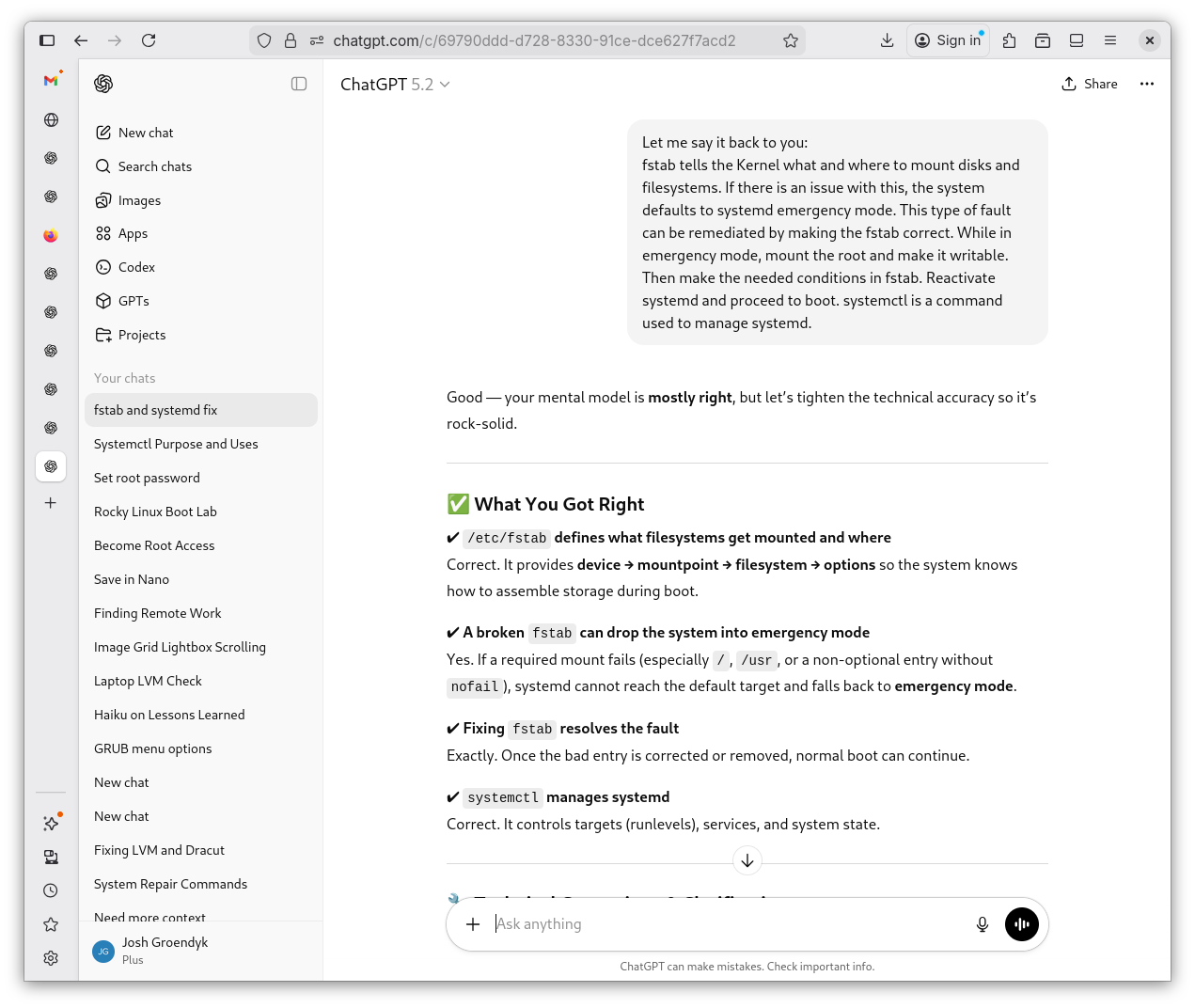Expand the ChatGPT 5.2 model selector
Screen dimensions: 1195x1008
click(x=395, y=85)
